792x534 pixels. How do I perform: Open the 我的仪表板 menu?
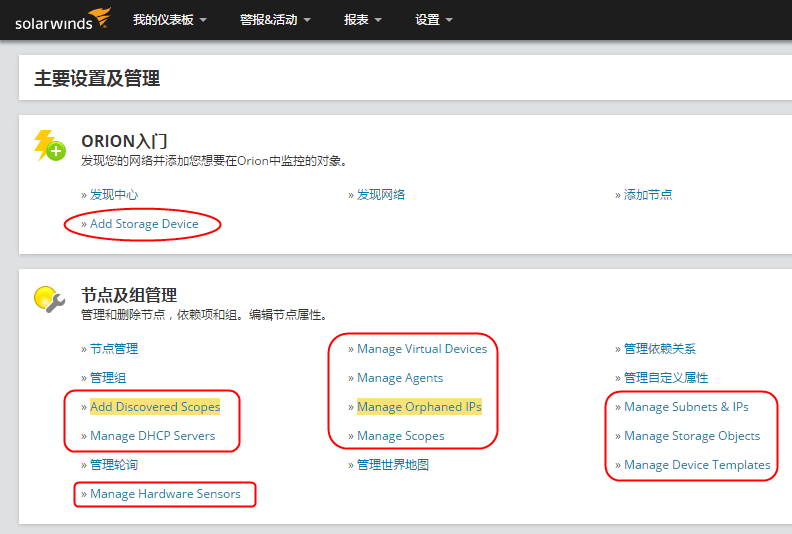[x=170, y=20]
